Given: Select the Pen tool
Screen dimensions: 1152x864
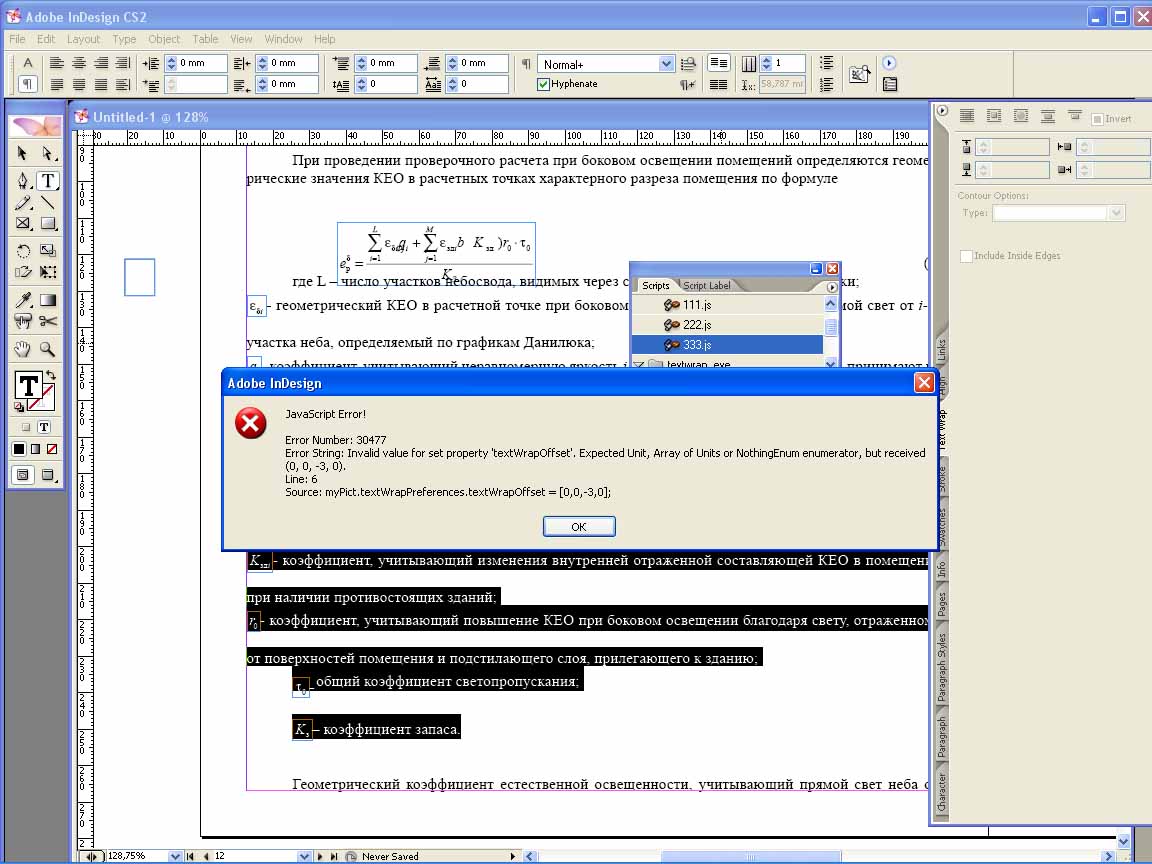Looking at the screenshot, I should coord(23,181).
